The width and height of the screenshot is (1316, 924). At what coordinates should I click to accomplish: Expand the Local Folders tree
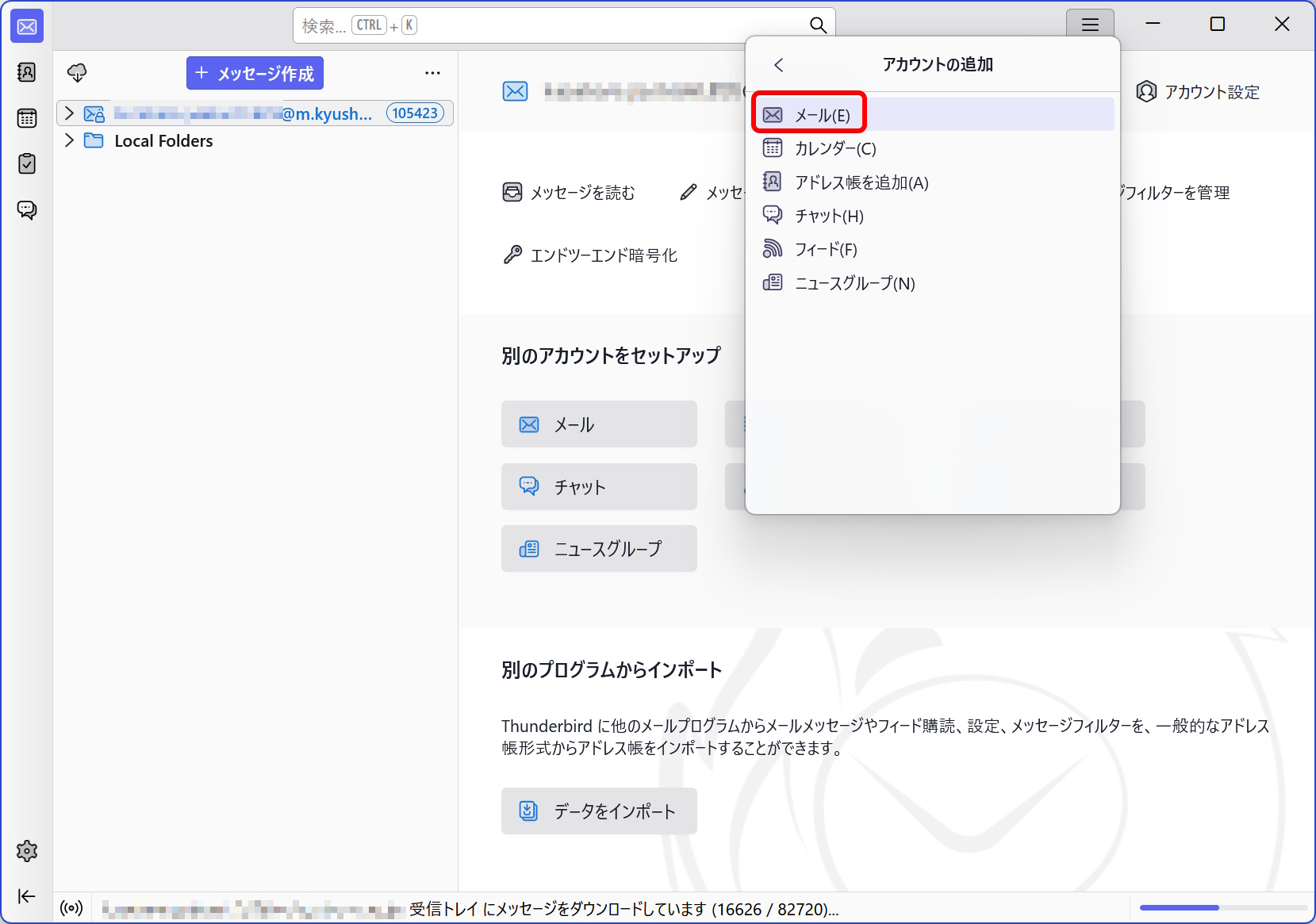point(69,140)
